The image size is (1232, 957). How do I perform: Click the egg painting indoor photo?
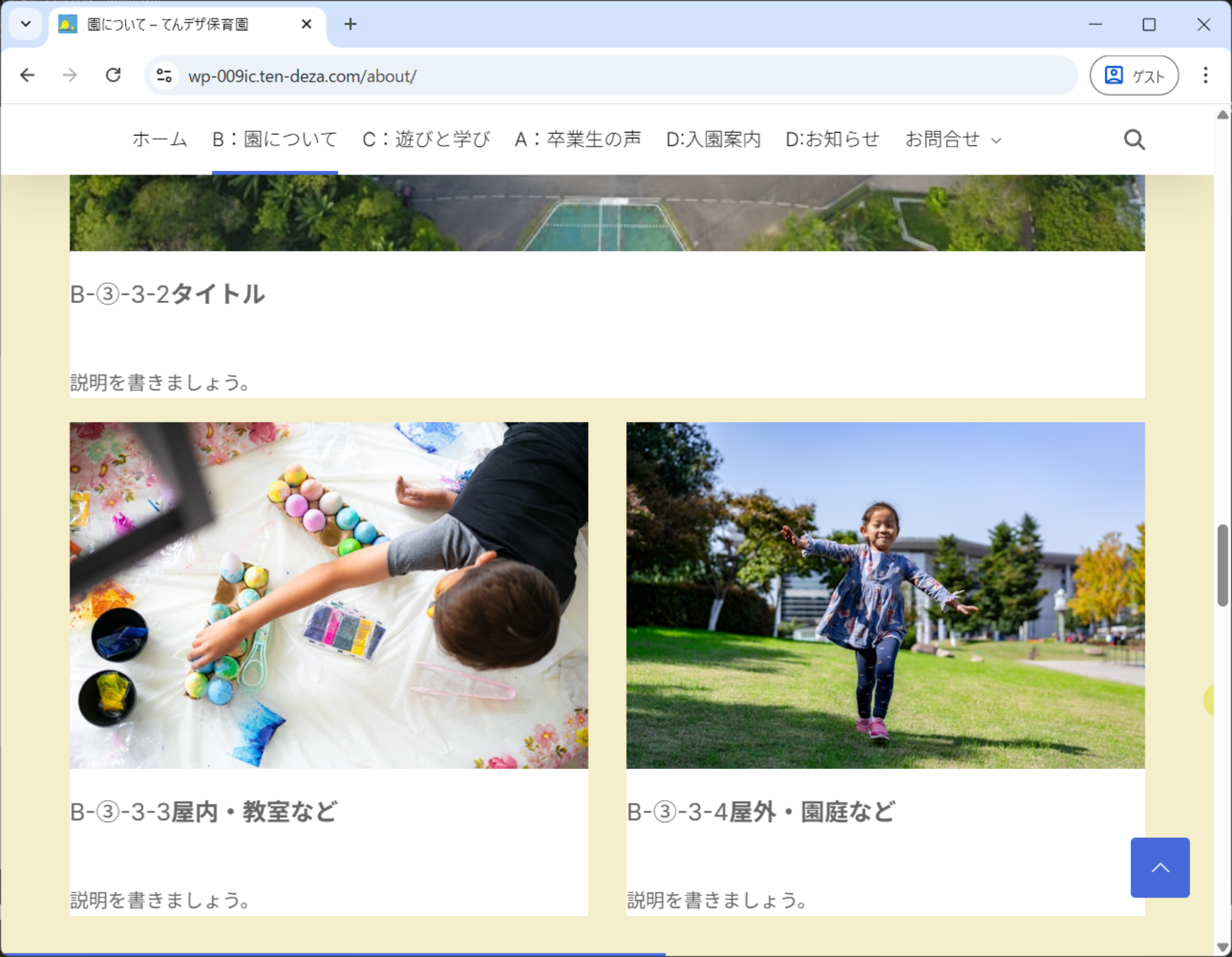pos(329,594)
